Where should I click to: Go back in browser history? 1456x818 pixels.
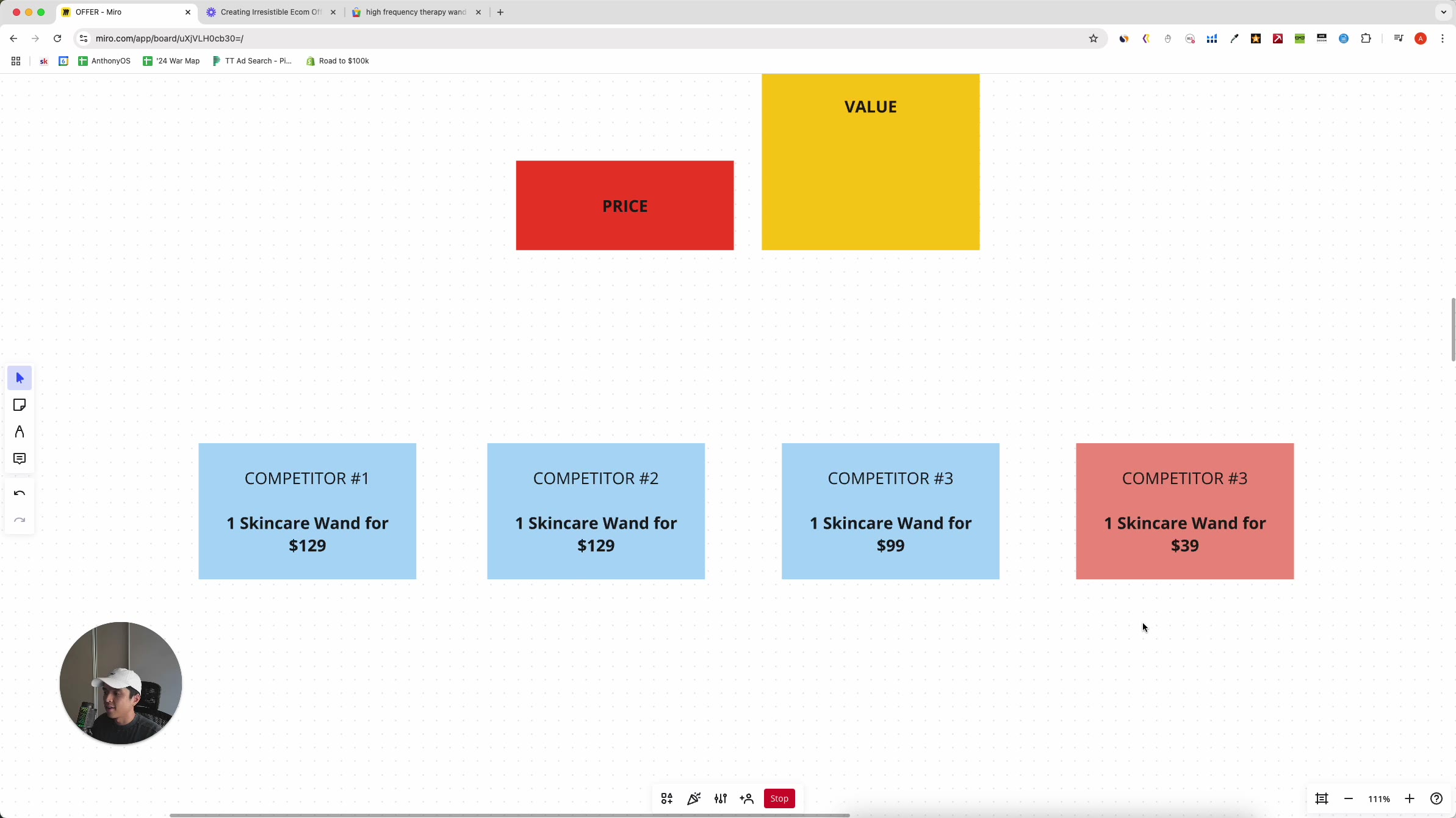click(x=13, y=38)
